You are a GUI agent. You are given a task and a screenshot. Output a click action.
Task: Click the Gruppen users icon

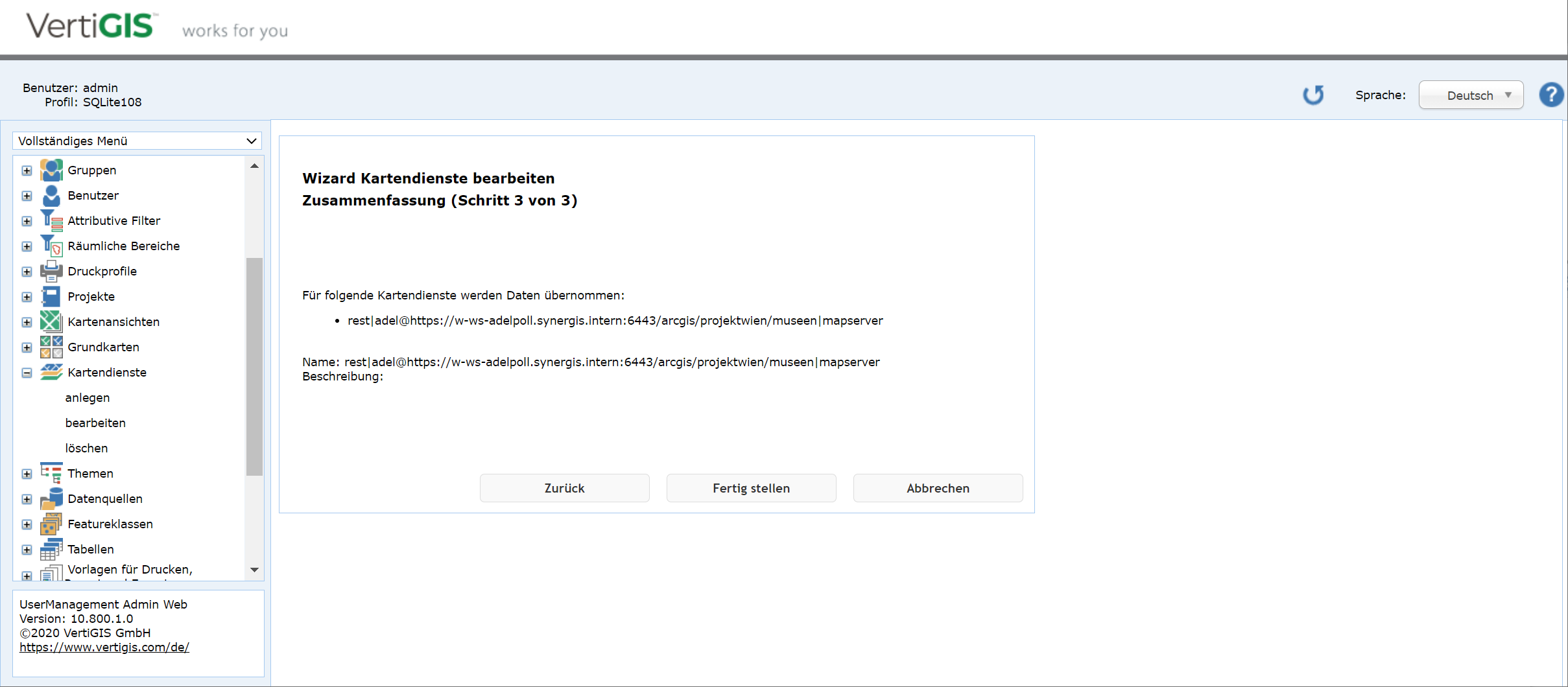[x=51, y=170]
